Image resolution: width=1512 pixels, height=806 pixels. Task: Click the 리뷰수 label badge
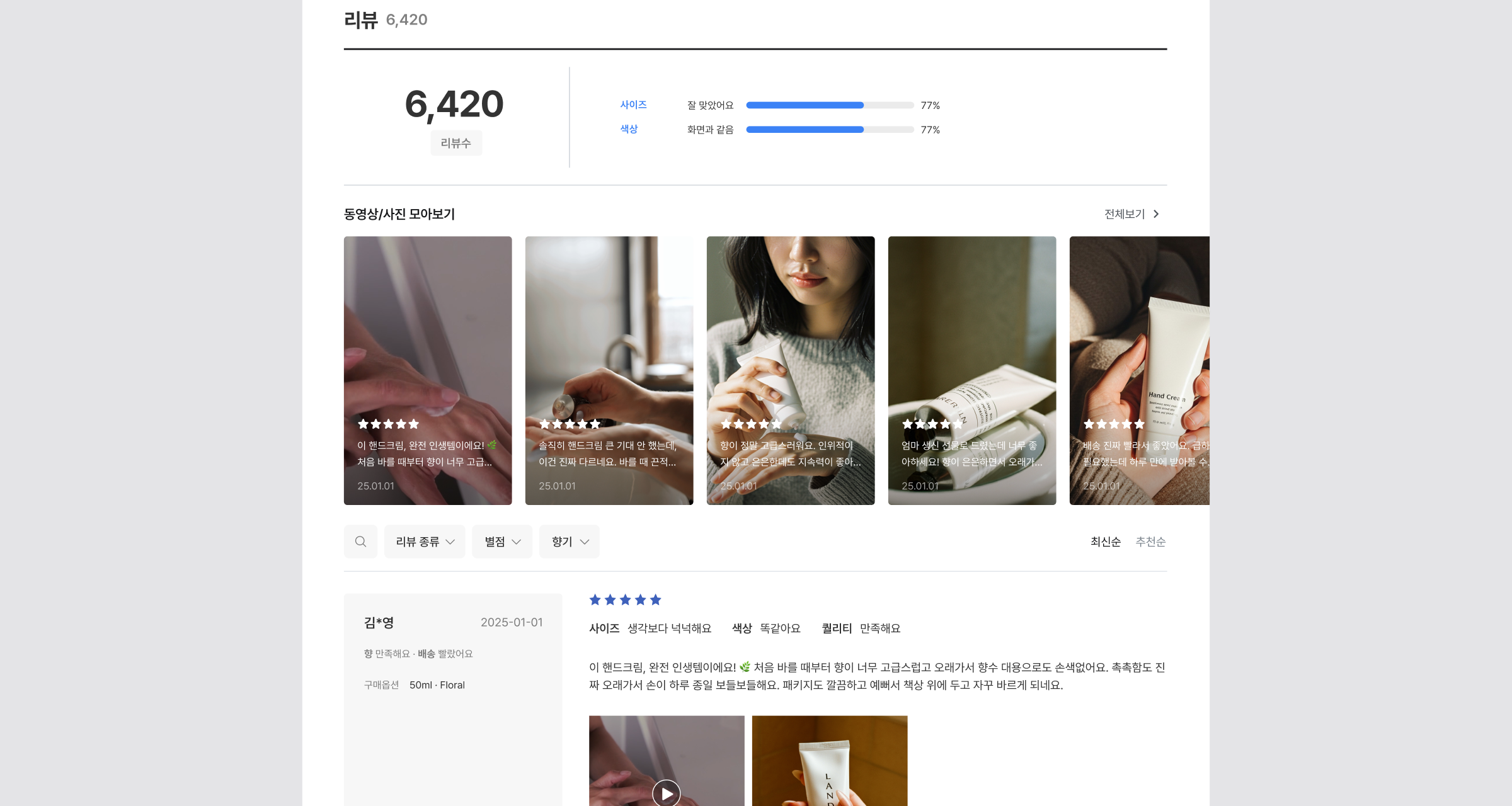[x=456, y=143]
